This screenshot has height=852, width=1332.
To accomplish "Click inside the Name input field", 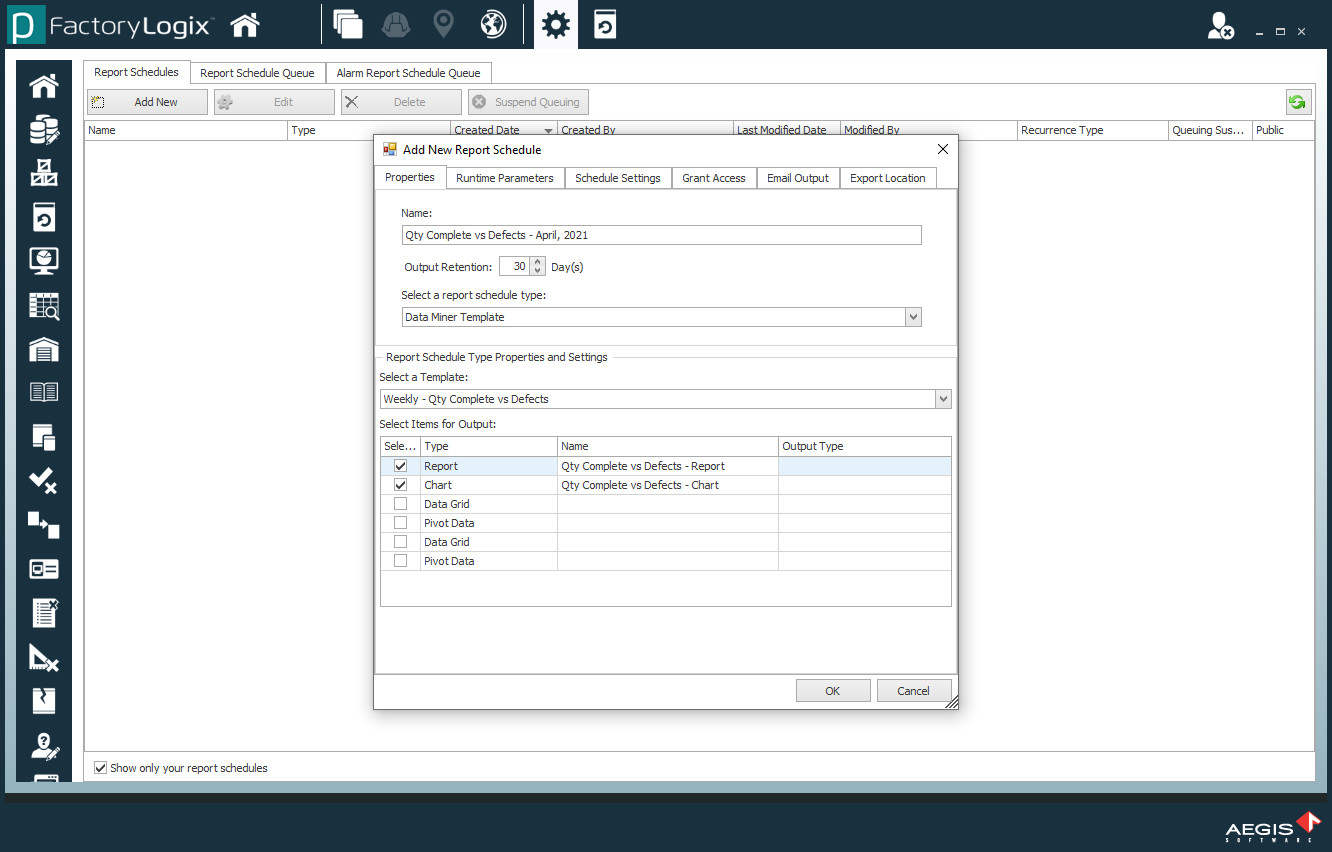I will (662, 234).
